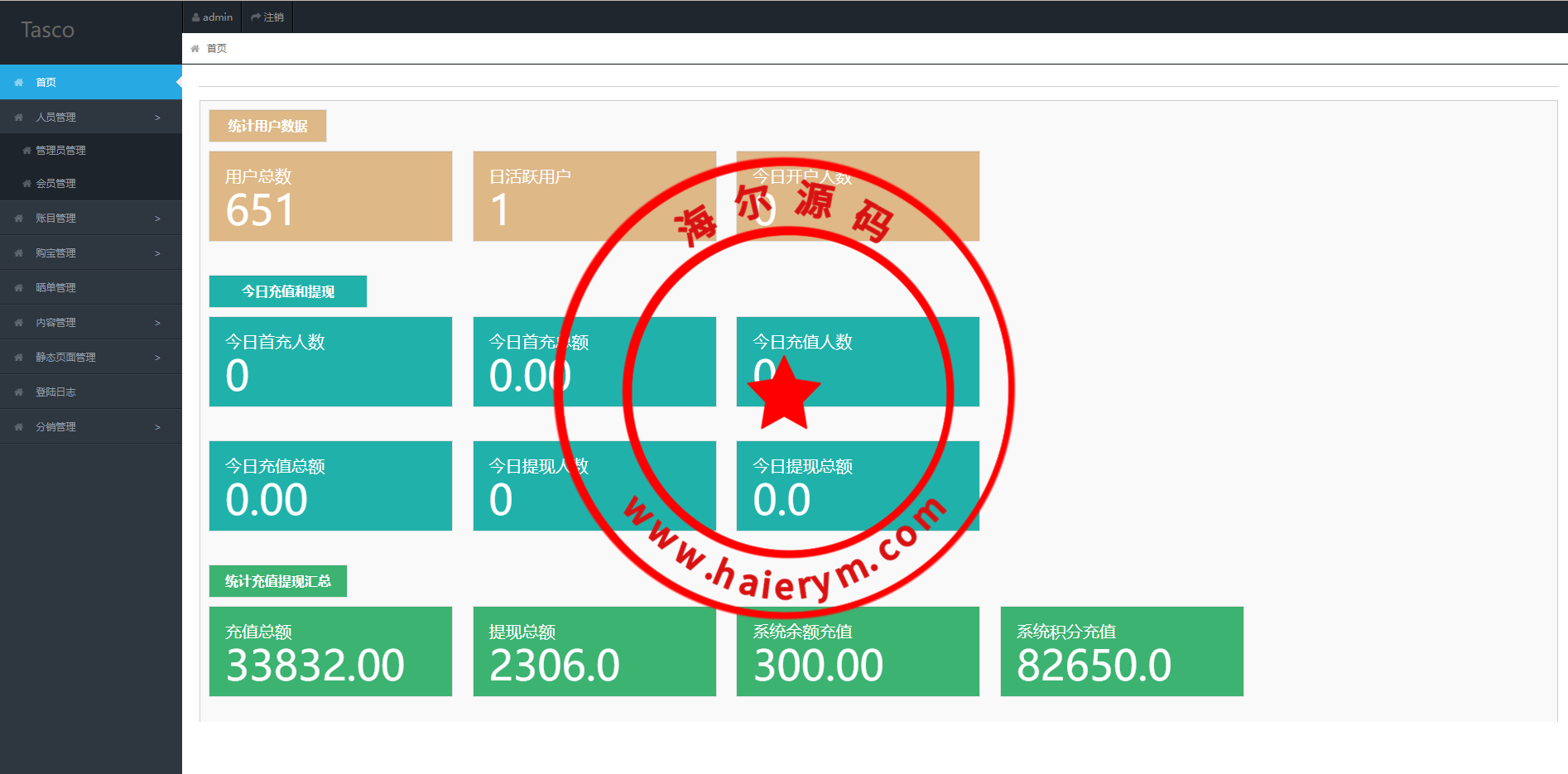
Task: Click the admin user icon
Action: pos(196,17)
